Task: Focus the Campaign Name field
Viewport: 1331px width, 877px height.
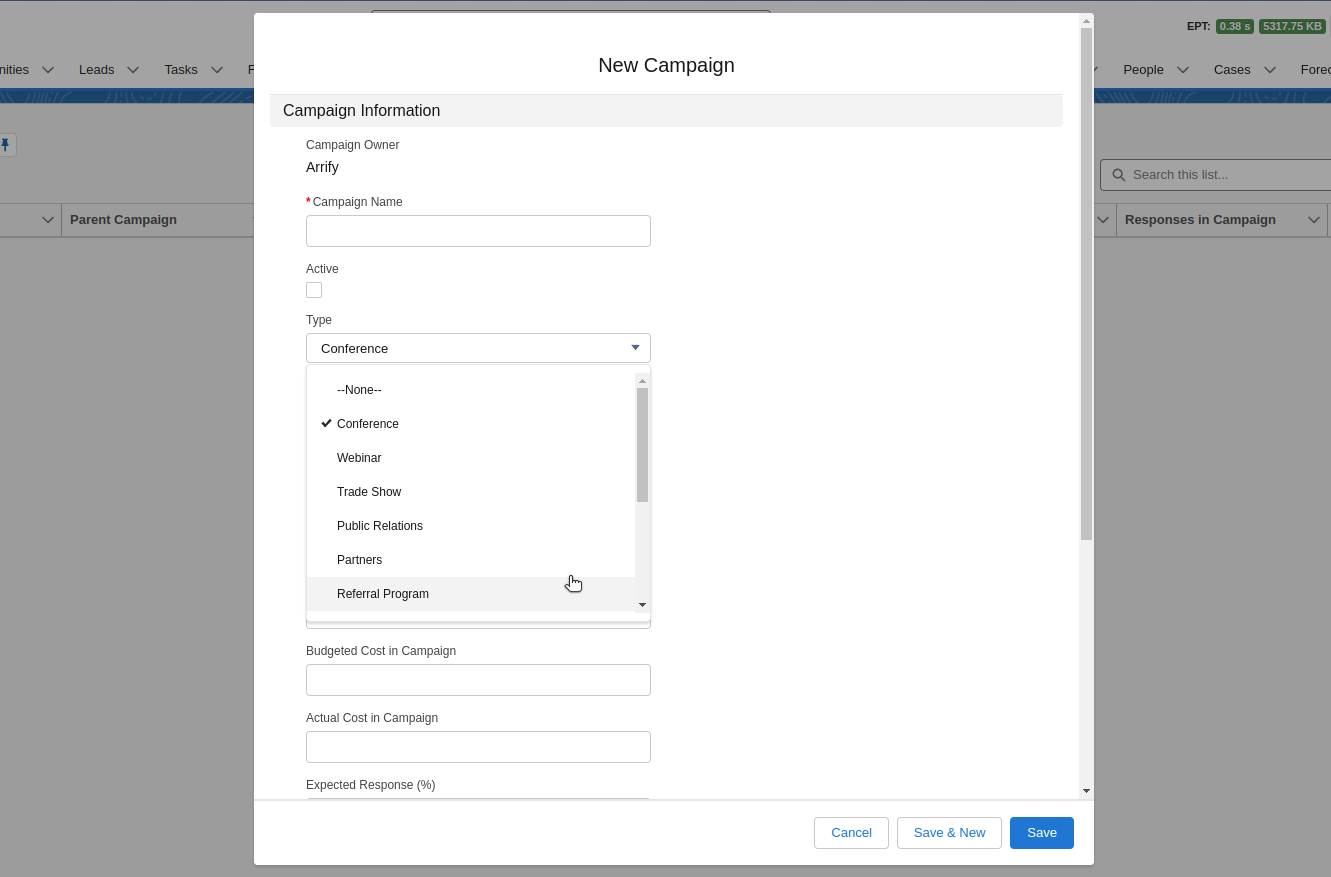Action: 478,231
